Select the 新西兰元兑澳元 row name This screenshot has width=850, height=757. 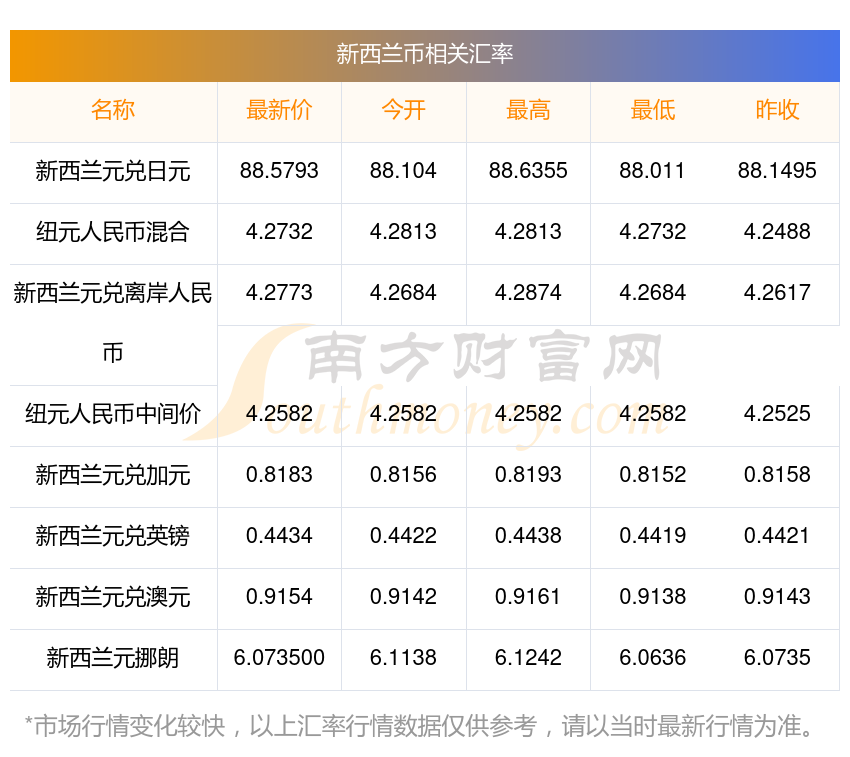[x=113, y=597]
